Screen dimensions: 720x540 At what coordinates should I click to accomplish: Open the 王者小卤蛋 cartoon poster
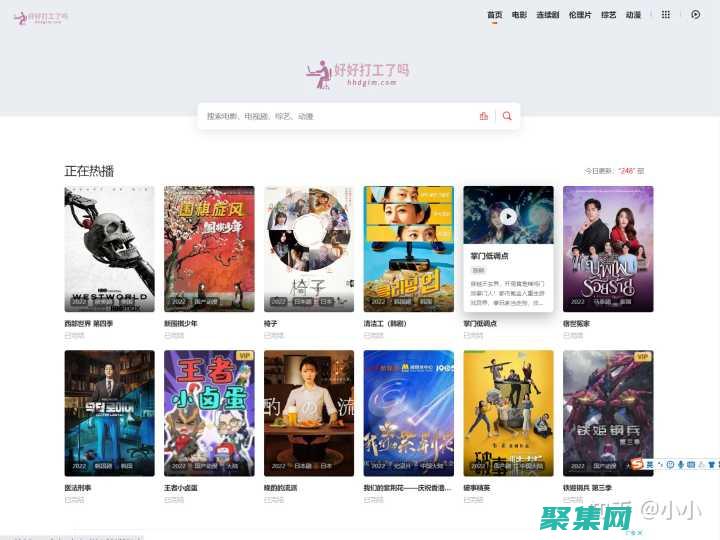point(209,413)
